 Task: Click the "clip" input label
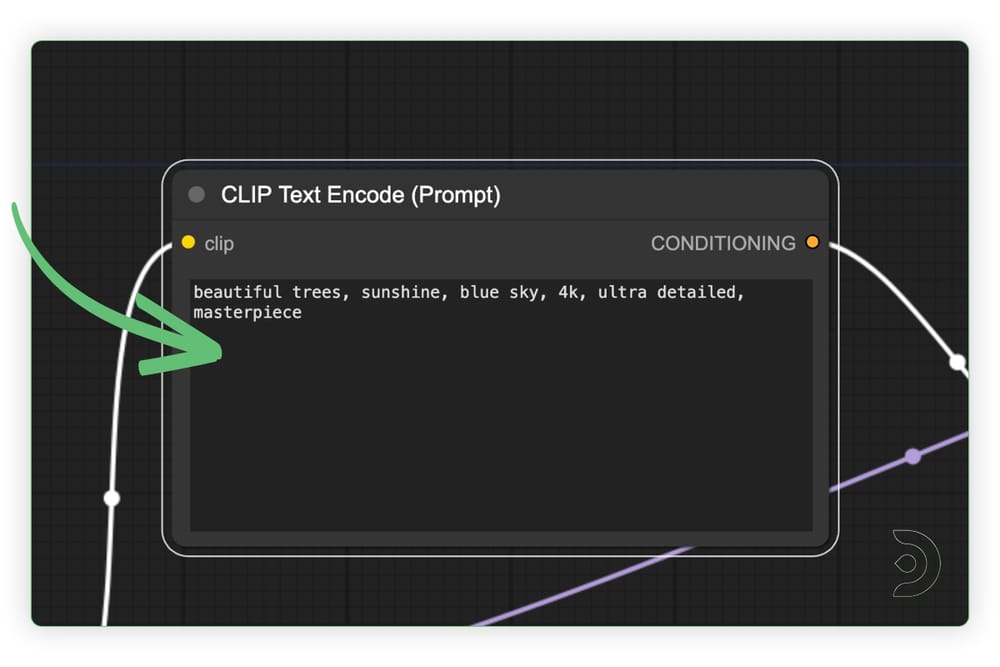(219, 243)
